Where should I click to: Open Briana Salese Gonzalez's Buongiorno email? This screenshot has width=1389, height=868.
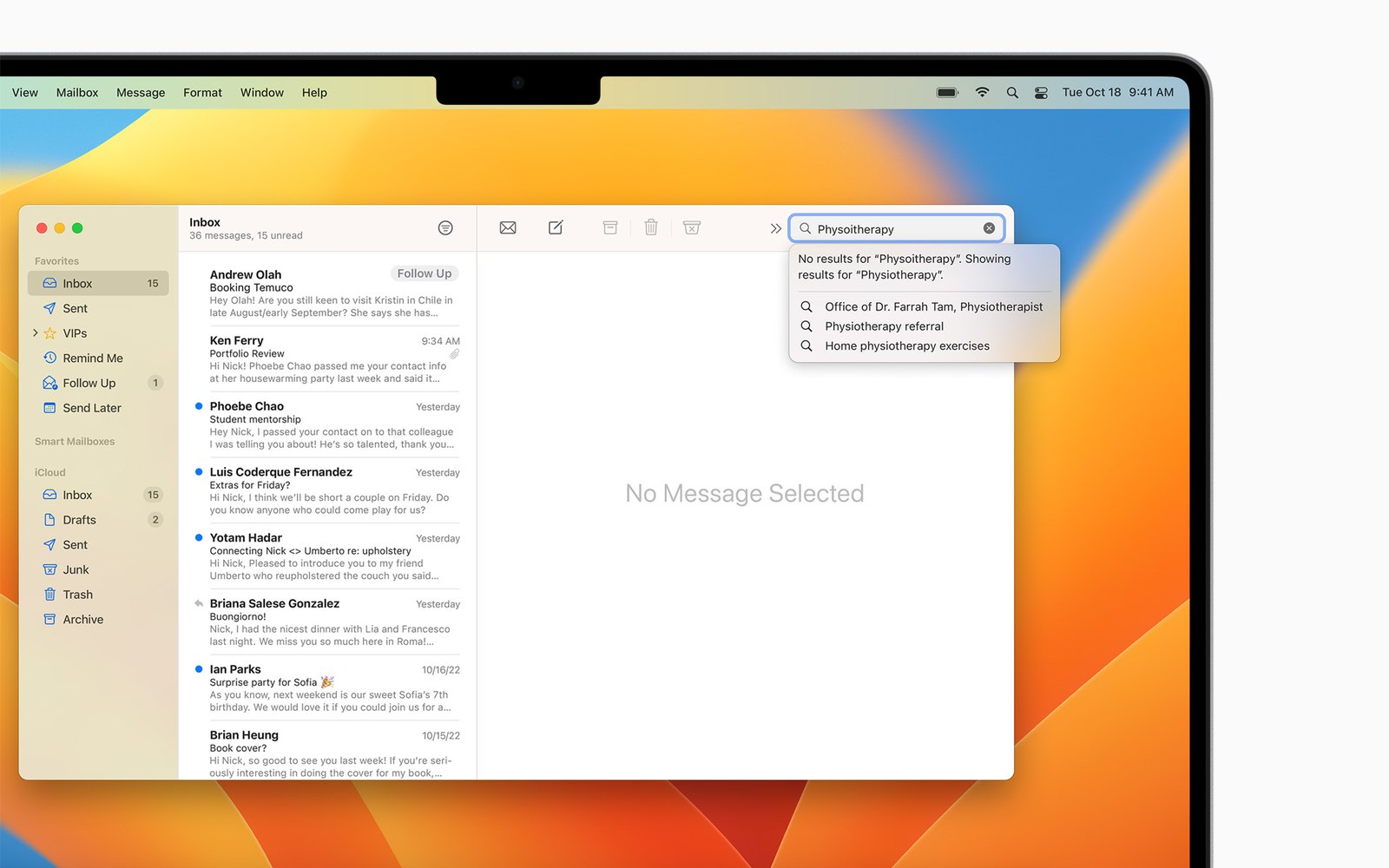coord(327,622)
